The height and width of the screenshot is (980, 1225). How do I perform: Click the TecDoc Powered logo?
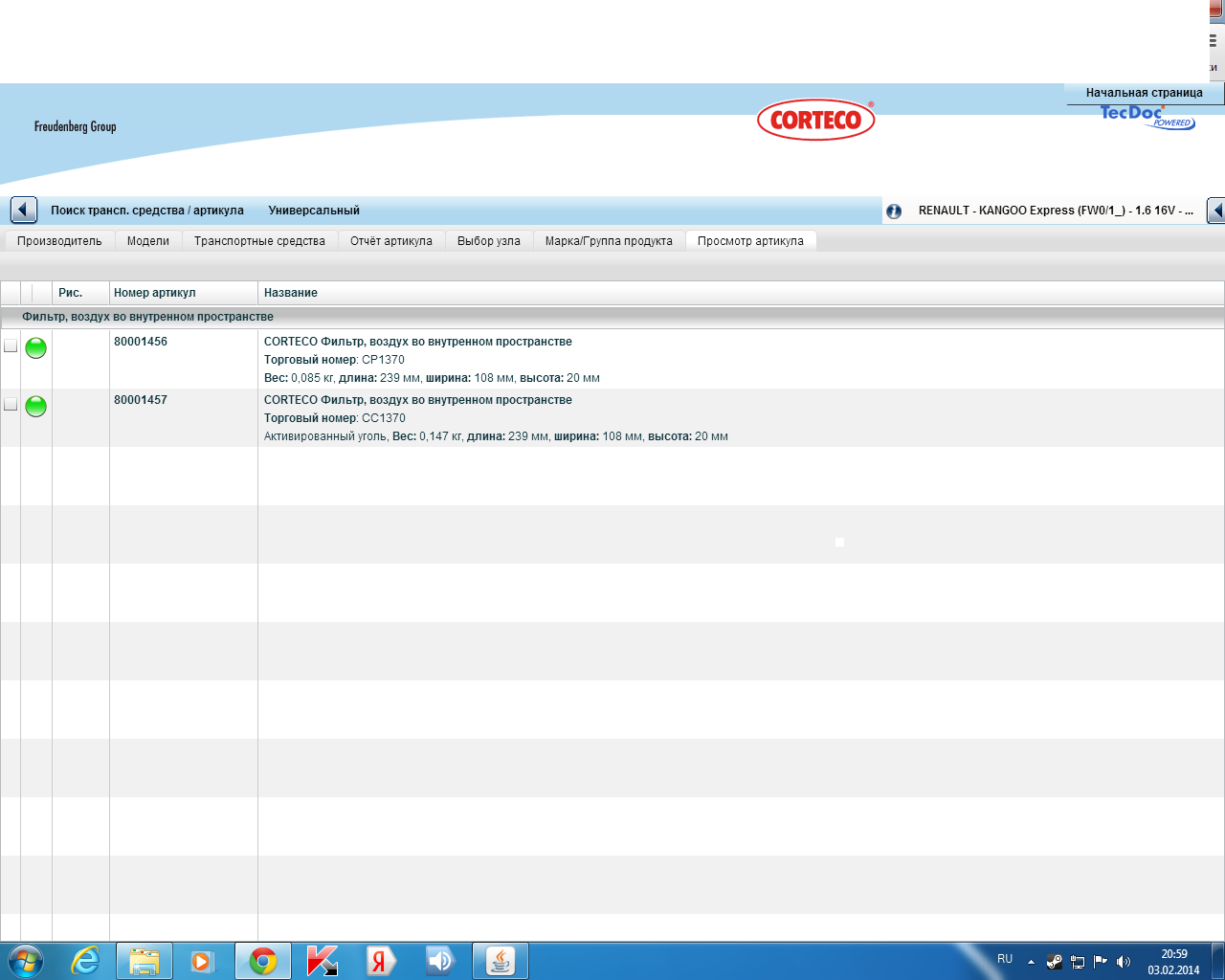[x=1147, y=117]
